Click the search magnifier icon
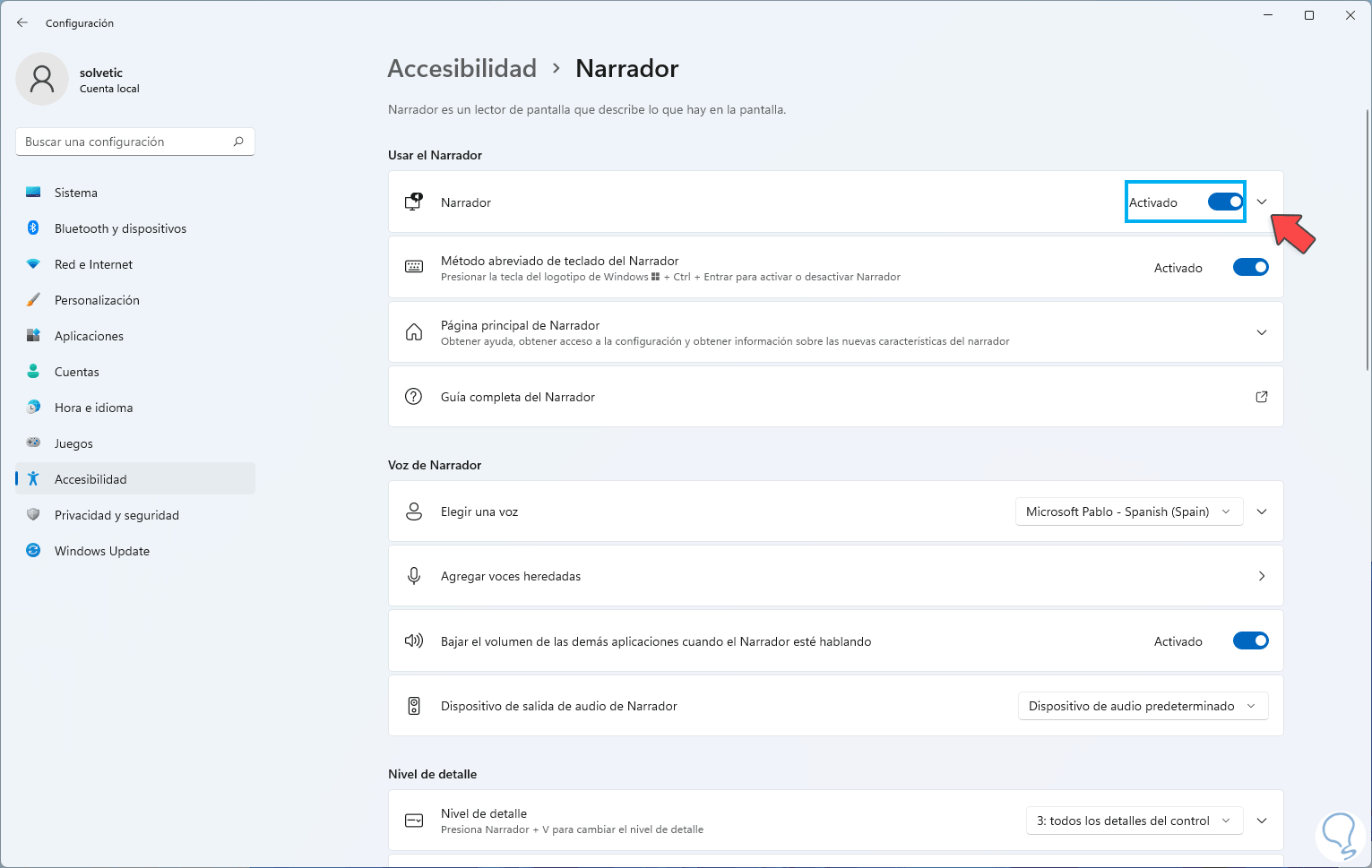Screen dimensions: 1372x868 point(238,142)
